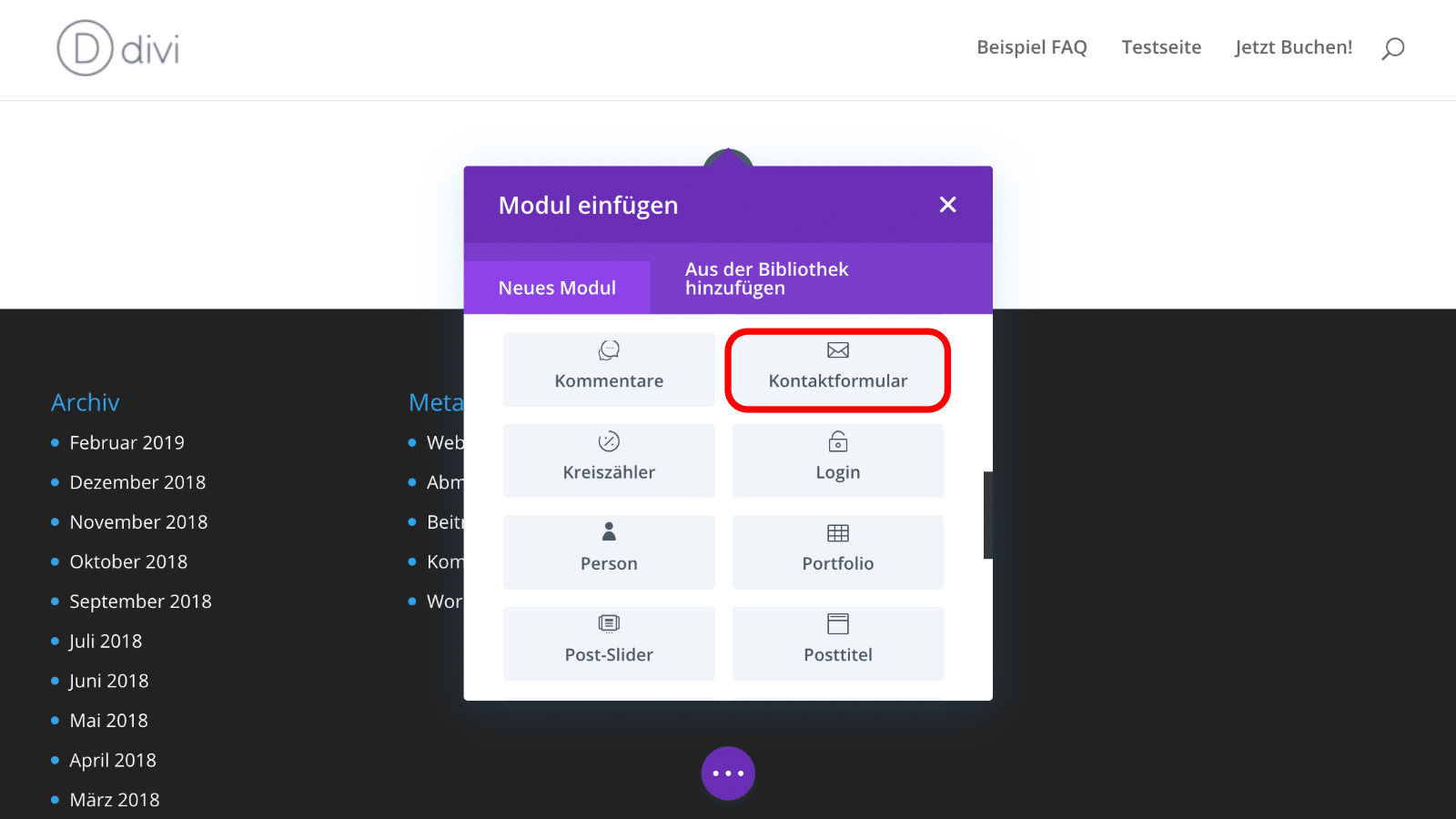1456x819 pixels.
Task: Open Beispiel FAQ menu item
Action: click(x=1032, y=47)
